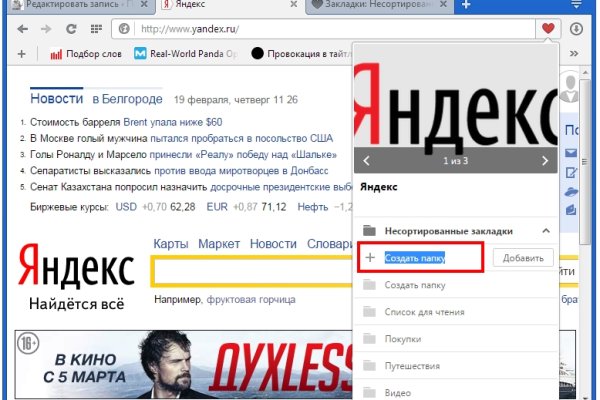
Task: Choose the Покупки folder
Action: tap(403, 339)
